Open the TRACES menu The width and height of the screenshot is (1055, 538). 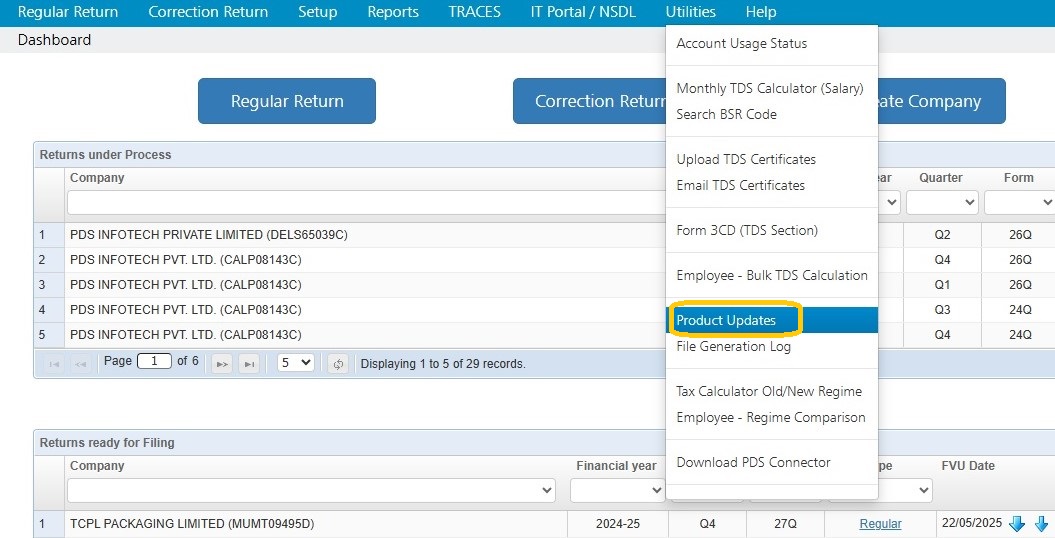474,12
